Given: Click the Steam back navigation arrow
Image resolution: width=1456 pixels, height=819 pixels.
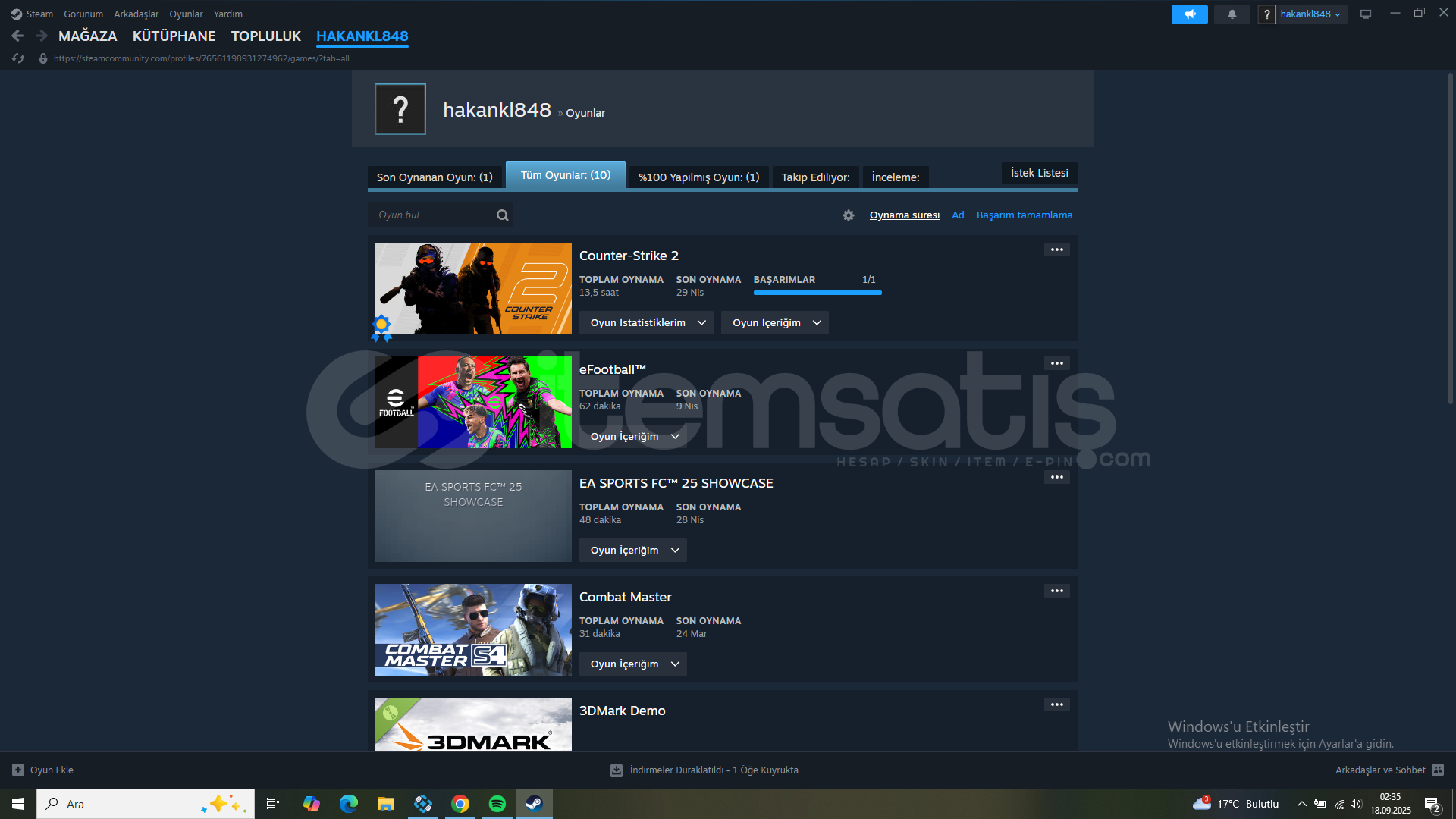Looking at the screenshot, I should [x=17, y=36].
